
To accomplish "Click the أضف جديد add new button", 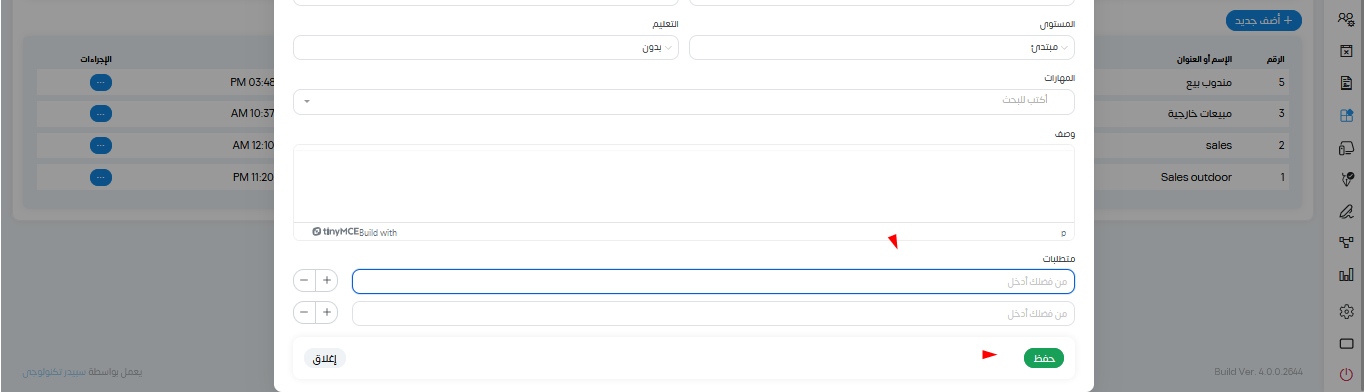I will (x=1264, y=20).
